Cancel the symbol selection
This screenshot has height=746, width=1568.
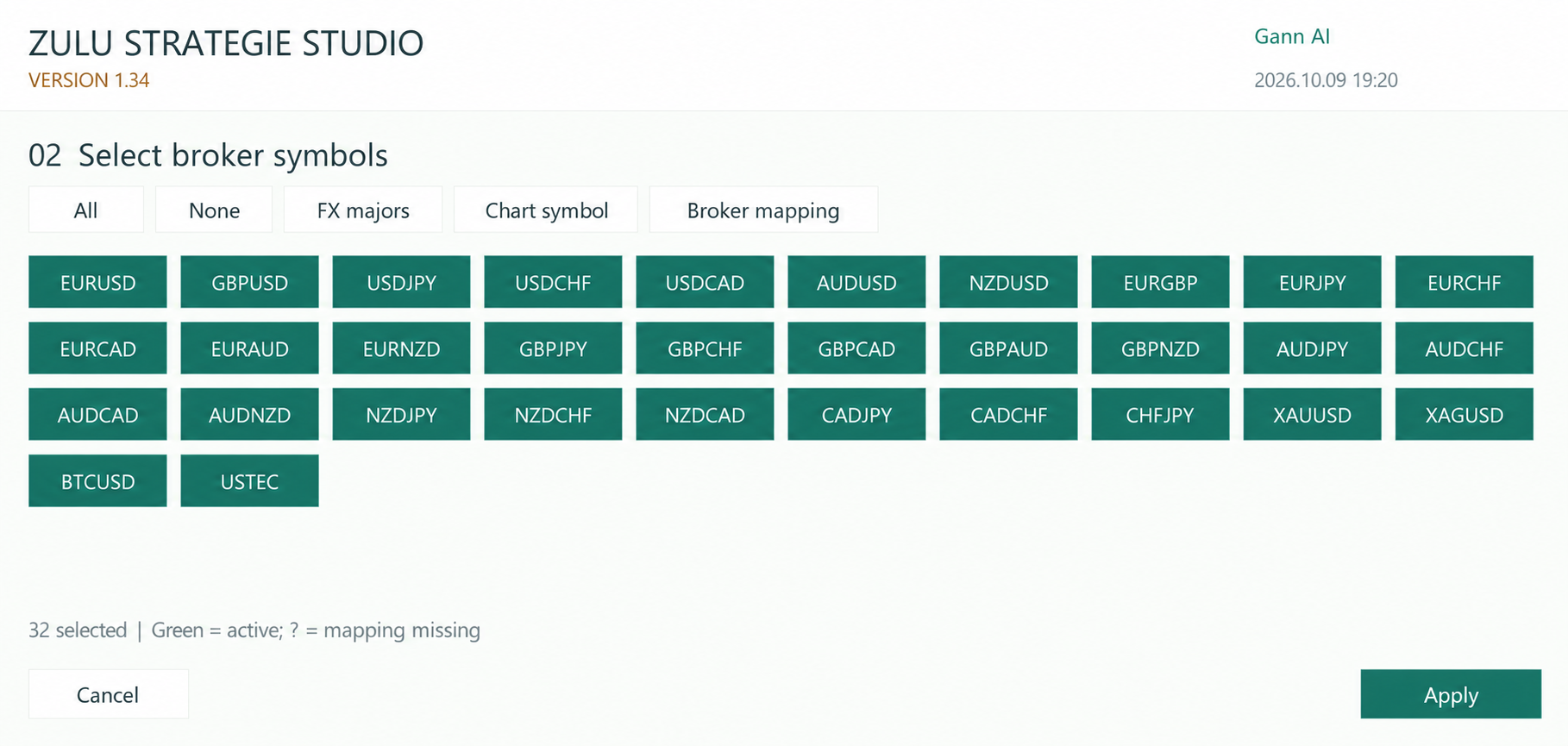(109, 694)
